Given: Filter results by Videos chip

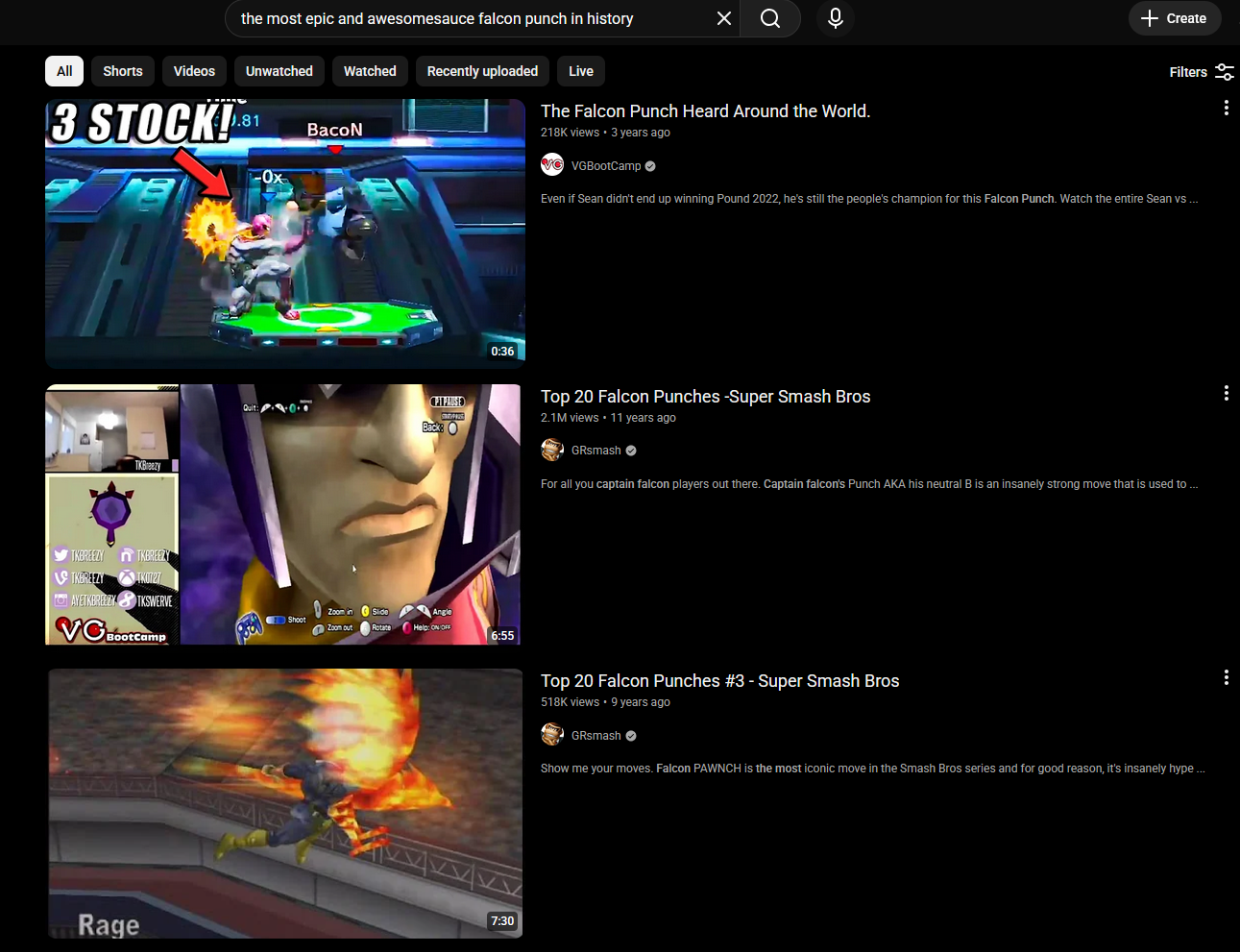Looking at the screenshot, I should pyautogui.click(x=194, y=71).
